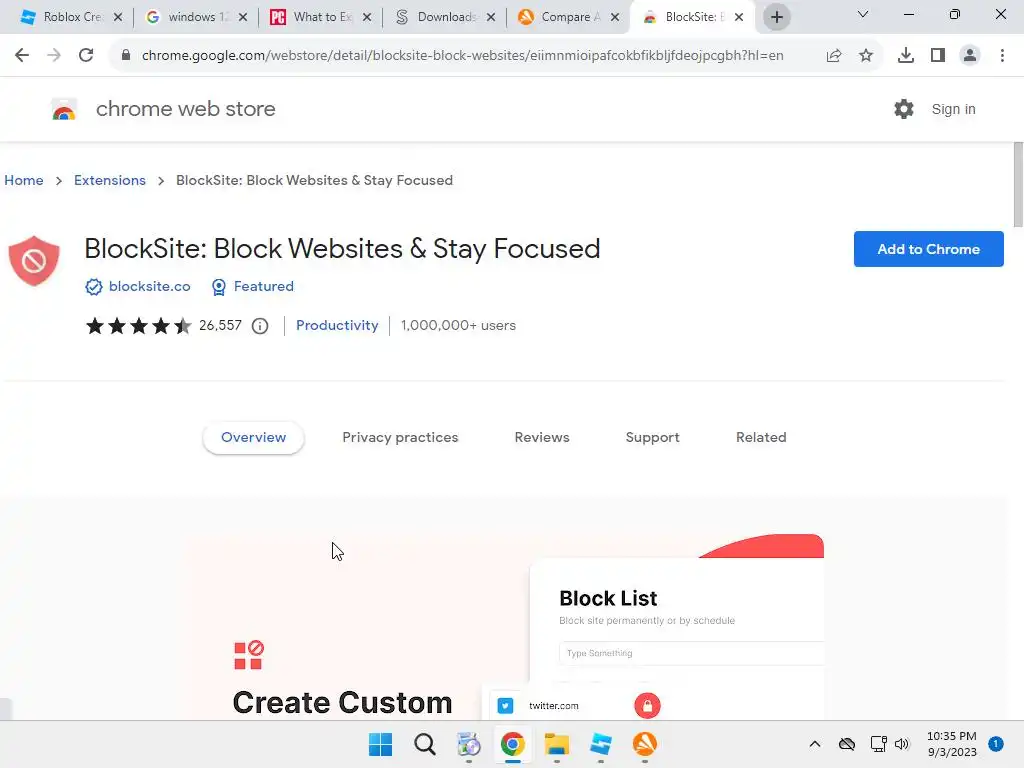Switch to the What to Expect tab

(323, 17)
